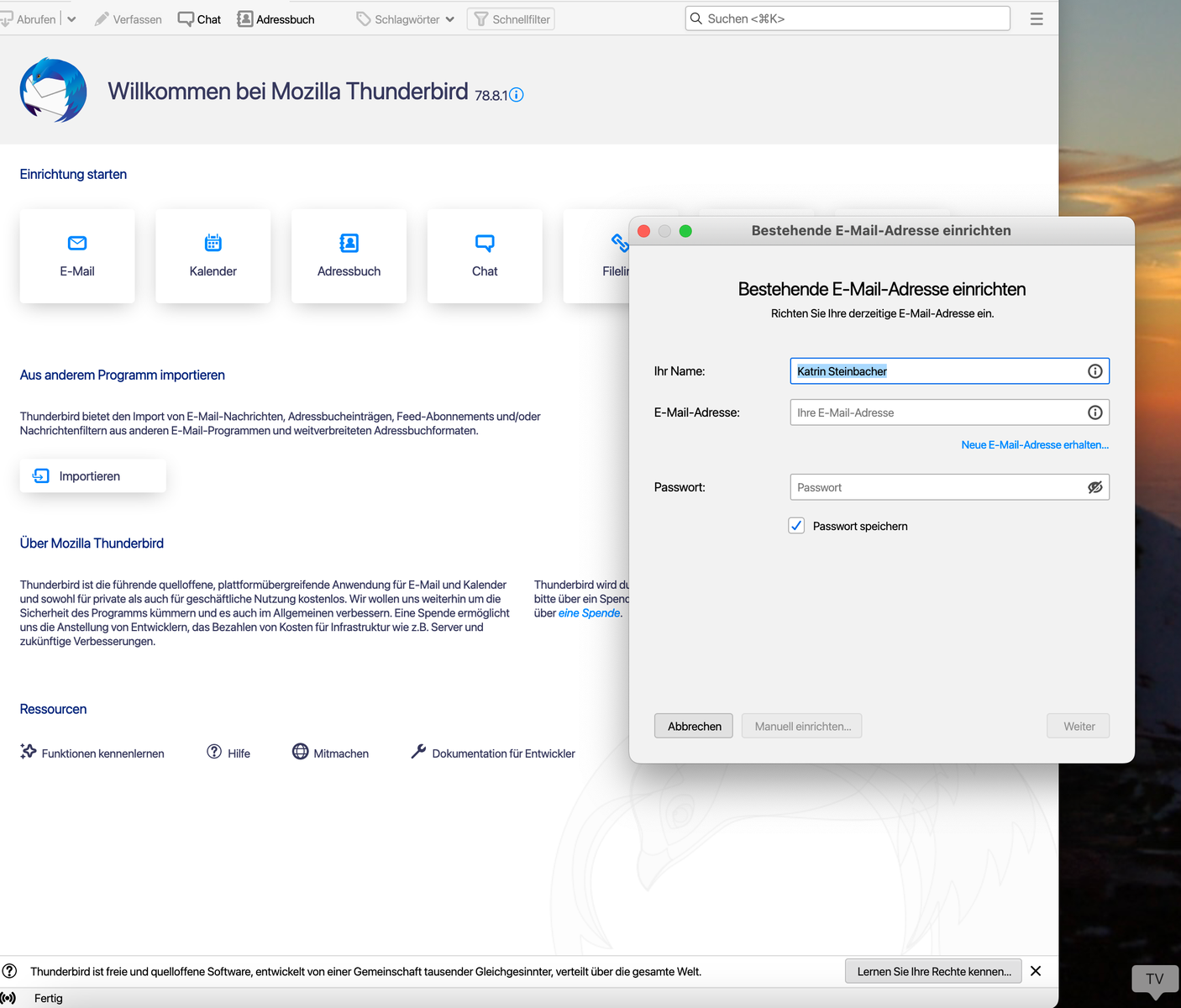Click the pencil icon for Verfassen

(x=102, y=18)
